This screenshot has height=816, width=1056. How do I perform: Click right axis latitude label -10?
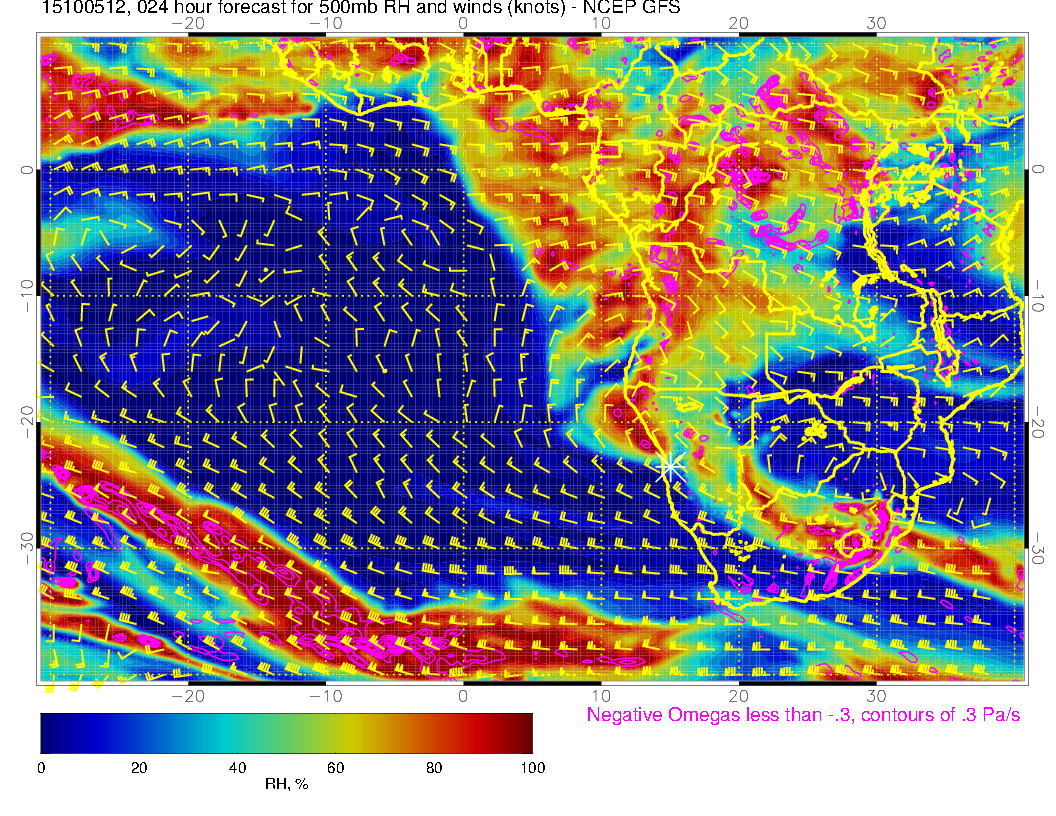tap(1039, 297)
